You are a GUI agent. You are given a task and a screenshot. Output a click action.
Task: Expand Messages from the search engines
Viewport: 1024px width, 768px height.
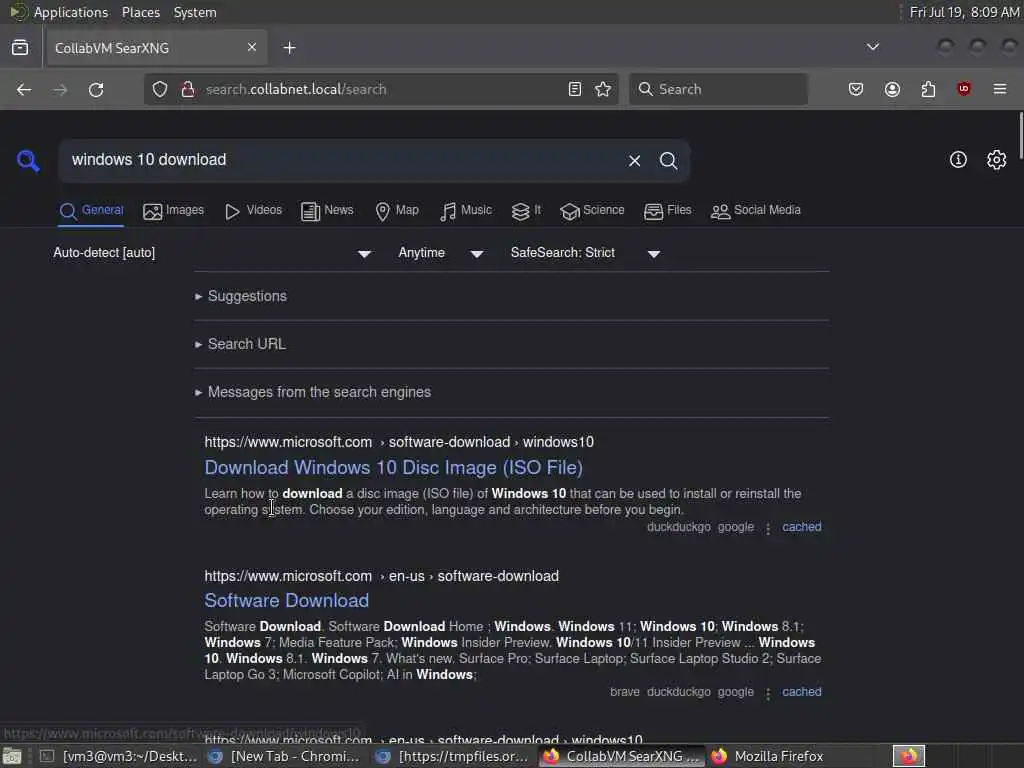[x=313, y=392]
